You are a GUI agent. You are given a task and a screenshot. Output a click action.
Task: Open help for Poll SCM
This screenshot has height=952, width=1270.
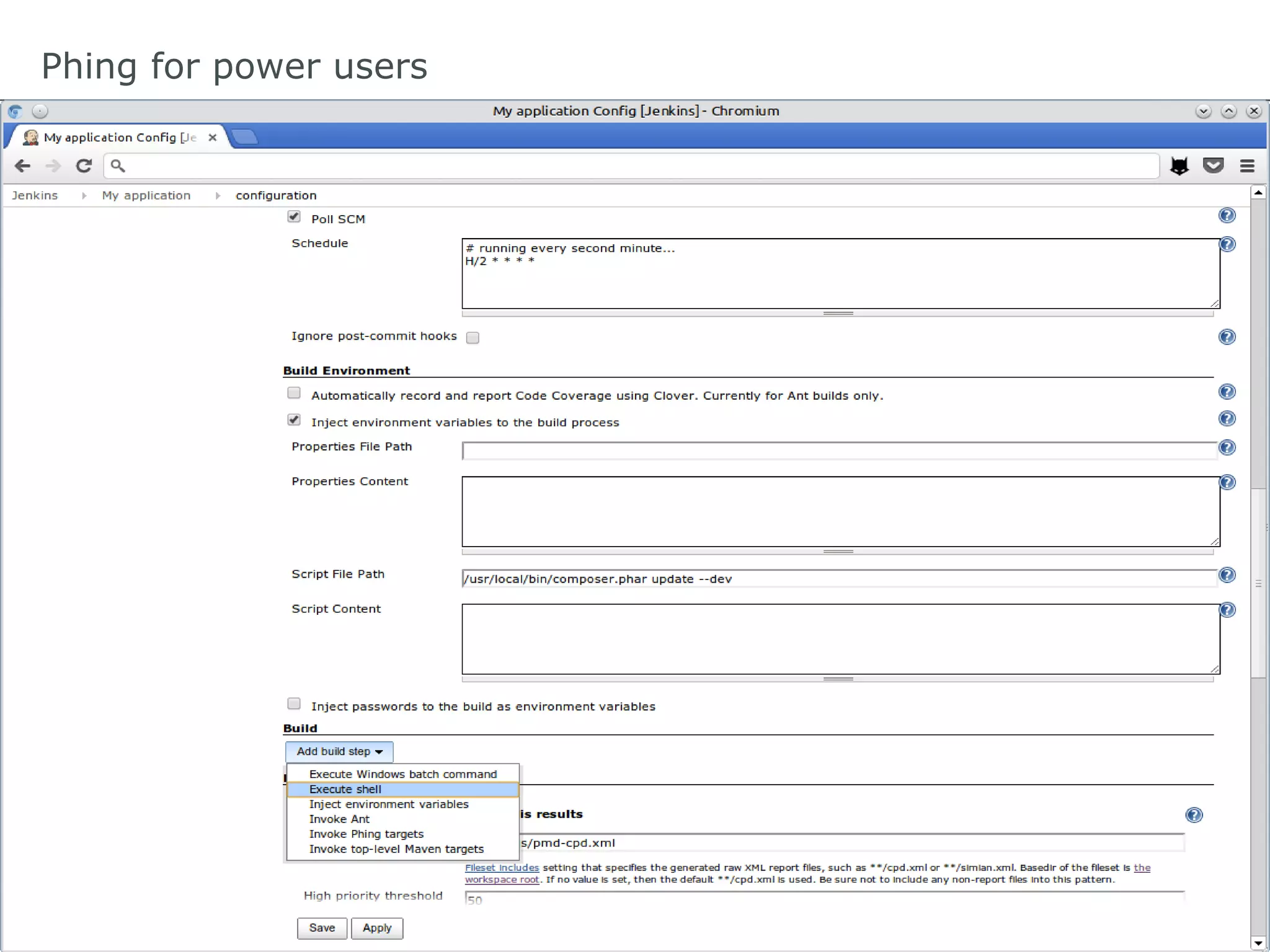click(x=1227, y=215)
